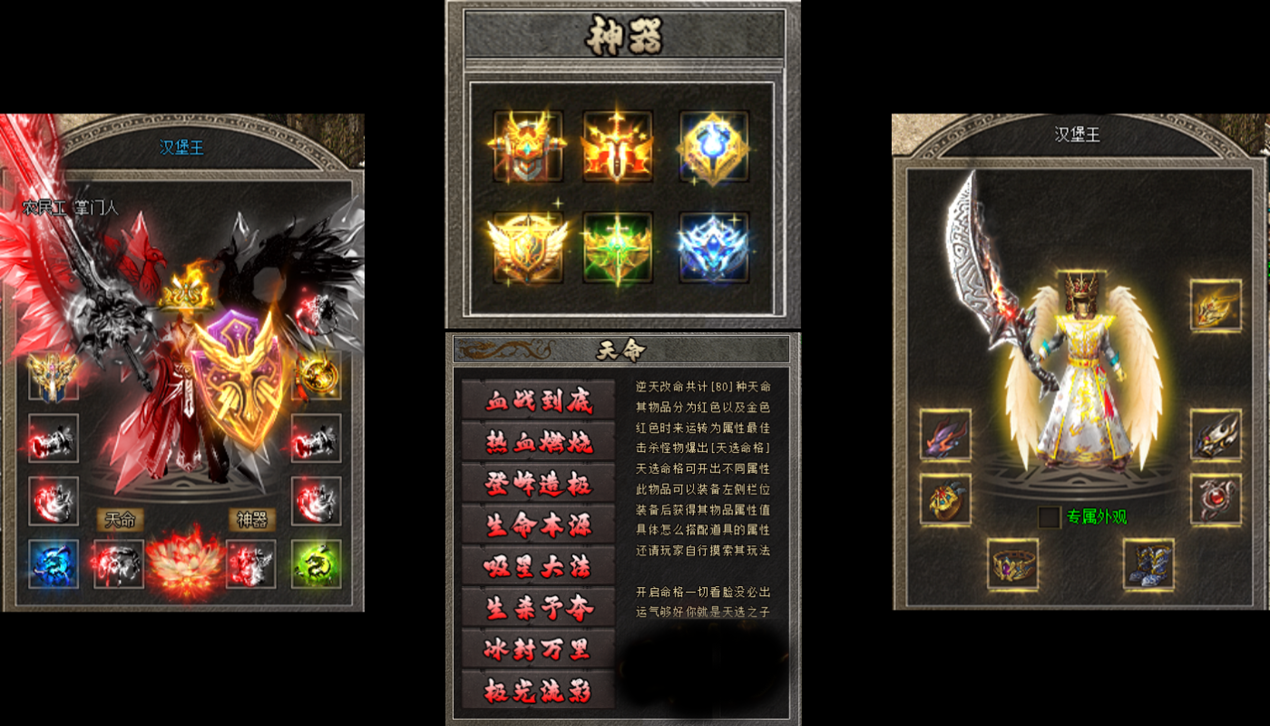Select the blue winged crystal artifact icon
The width and height of the screenshot is (1270, 726).
tap(713, 246)
